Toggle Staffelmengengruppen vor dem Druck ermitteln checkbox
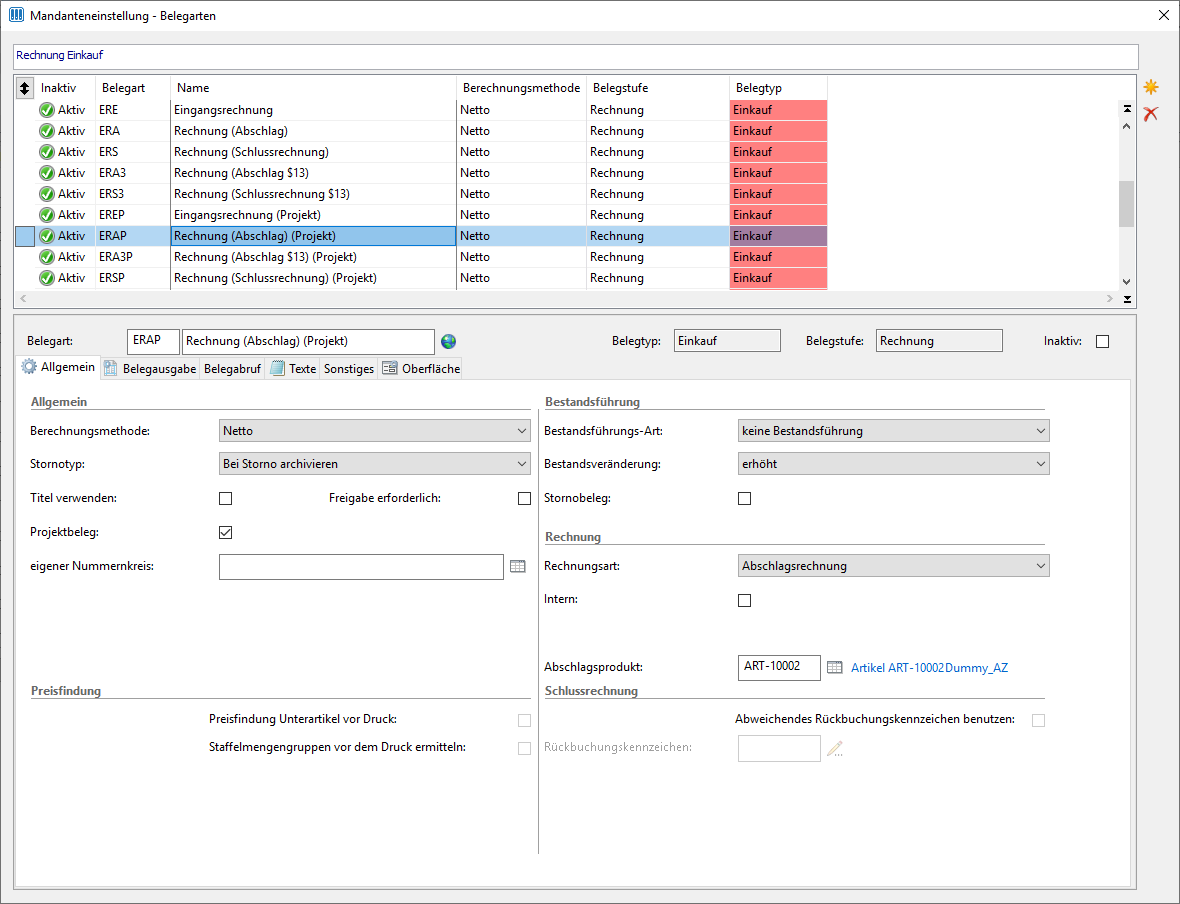The image size is (1180, 904). [525, 748]
